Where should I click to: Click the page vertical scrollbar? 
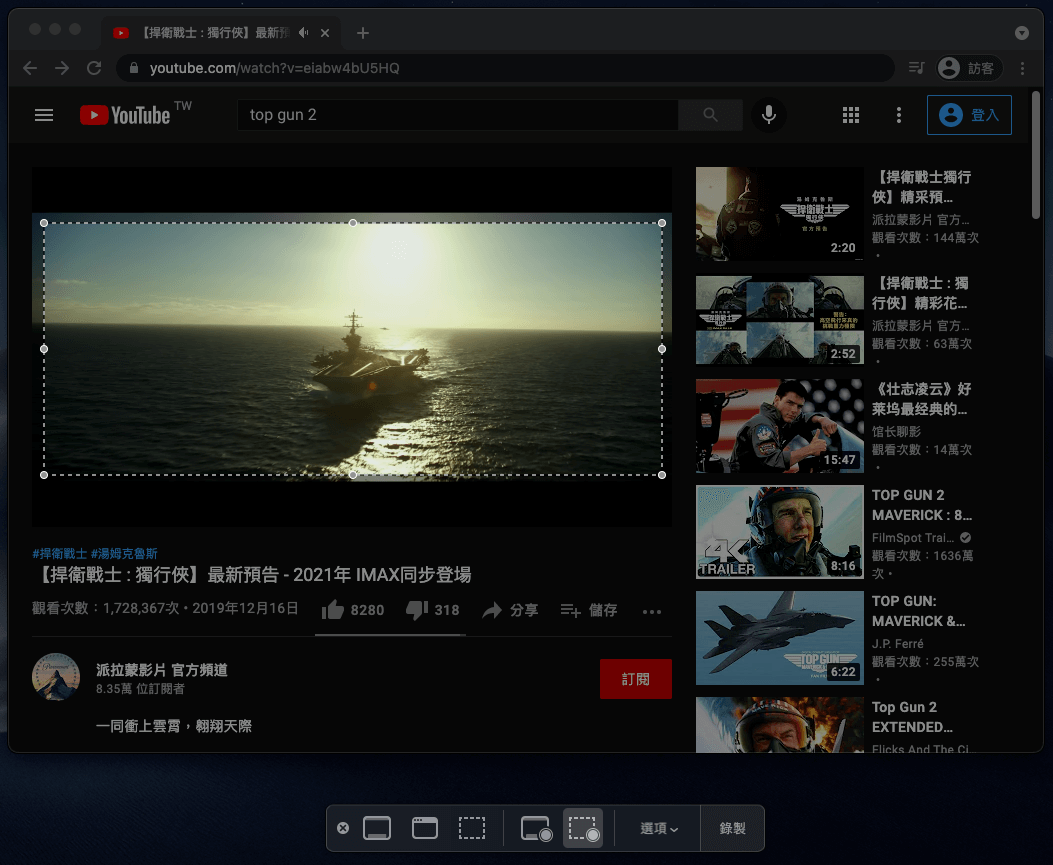click(1036, 154)
